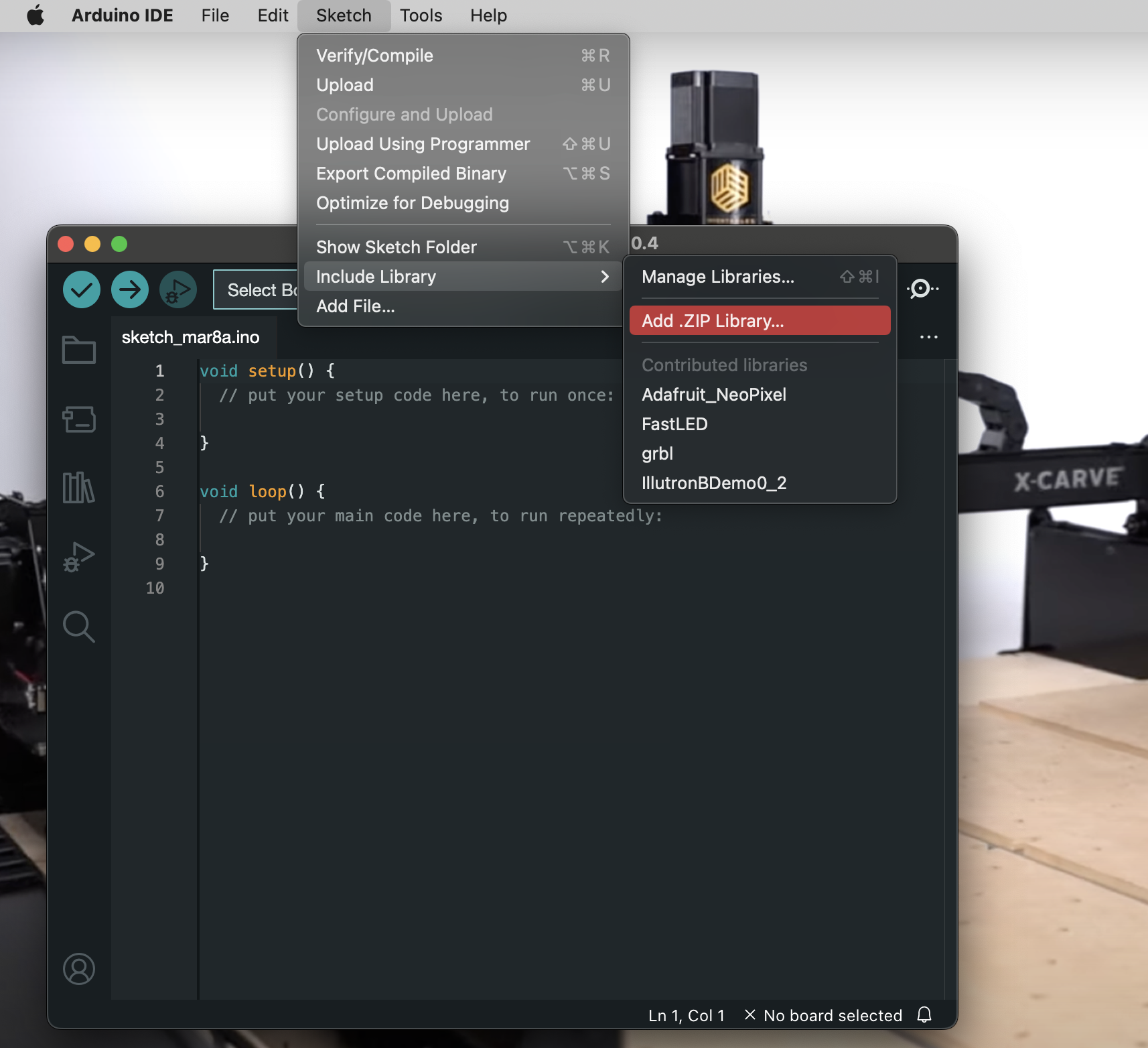Click the 'put your main code here' comment
The width and height of the screenshot is (1148, 1048).
(x=441, y=516)
